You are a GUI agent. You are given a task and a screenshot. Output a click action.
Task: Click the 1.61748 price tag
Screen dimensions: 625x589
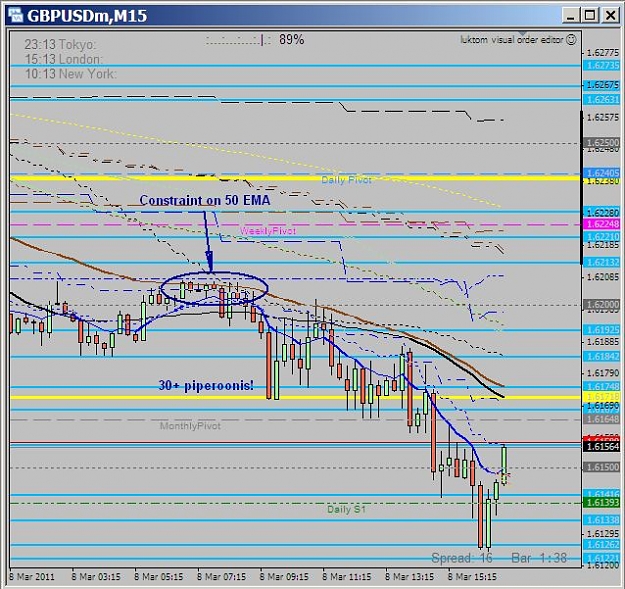tap(601, 386)
